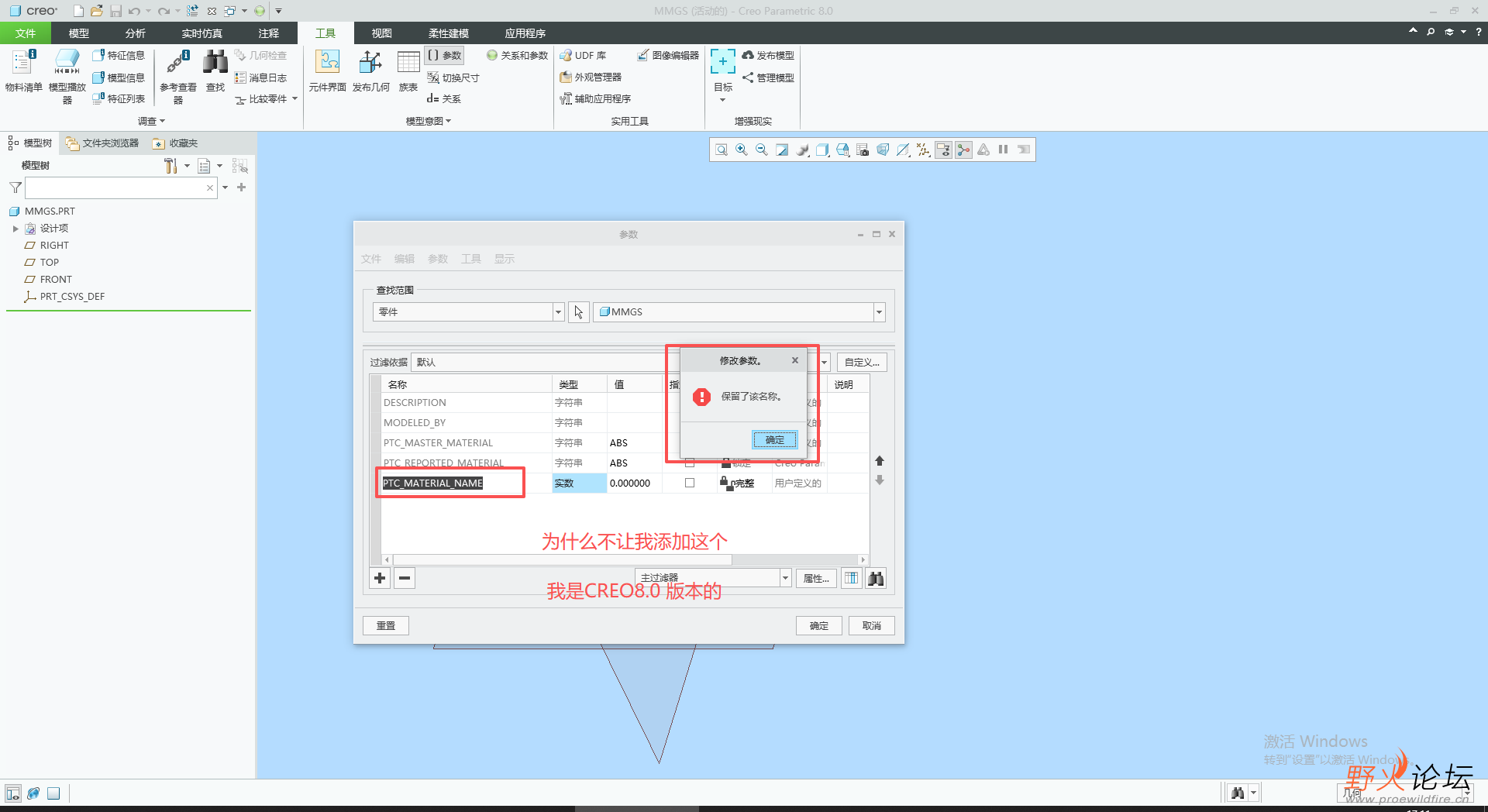Viewport: 1488px width, 812px height.
Task: Open 参考查看器 reference viewer
Action: [x=178, y=76]
